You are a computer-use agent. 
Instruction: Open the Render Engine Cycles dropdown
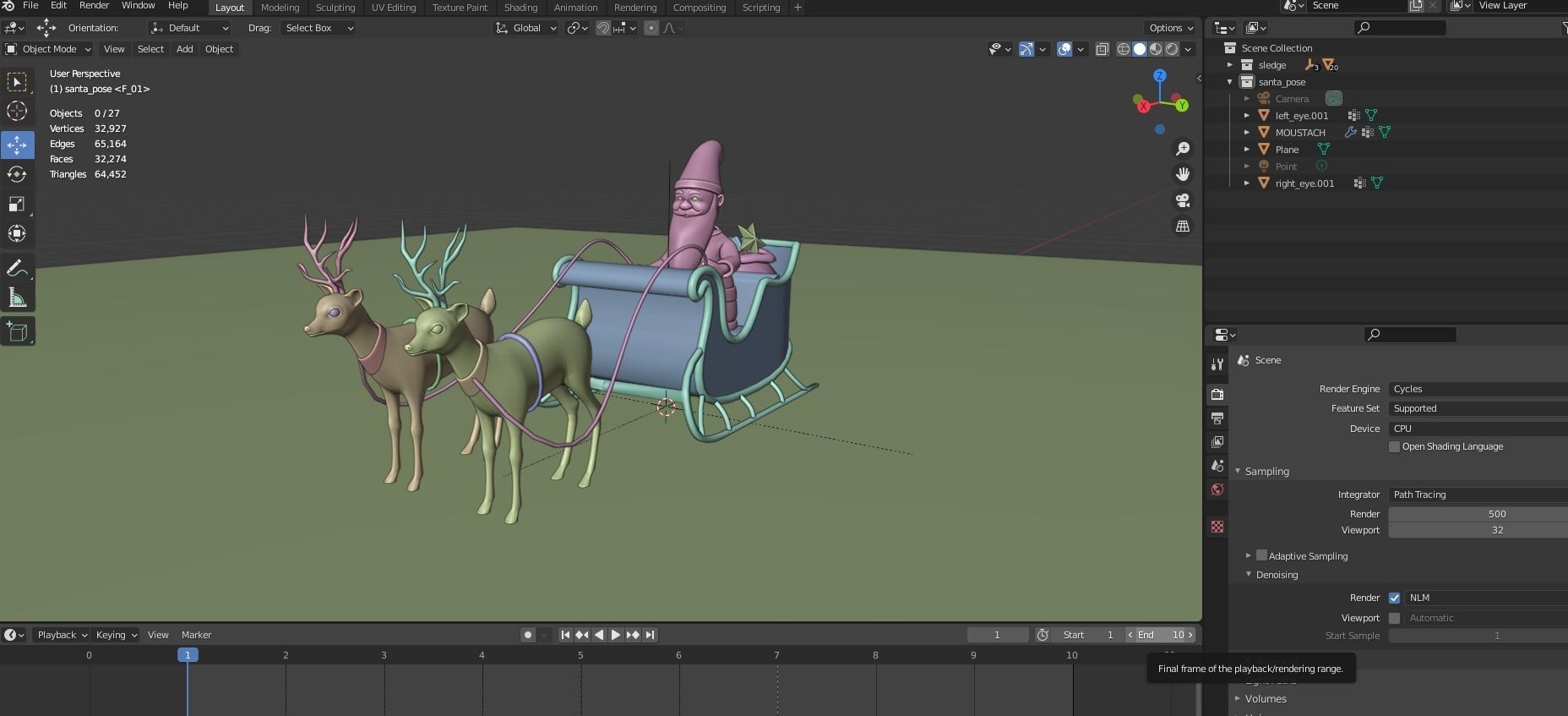click(1478, 389)
